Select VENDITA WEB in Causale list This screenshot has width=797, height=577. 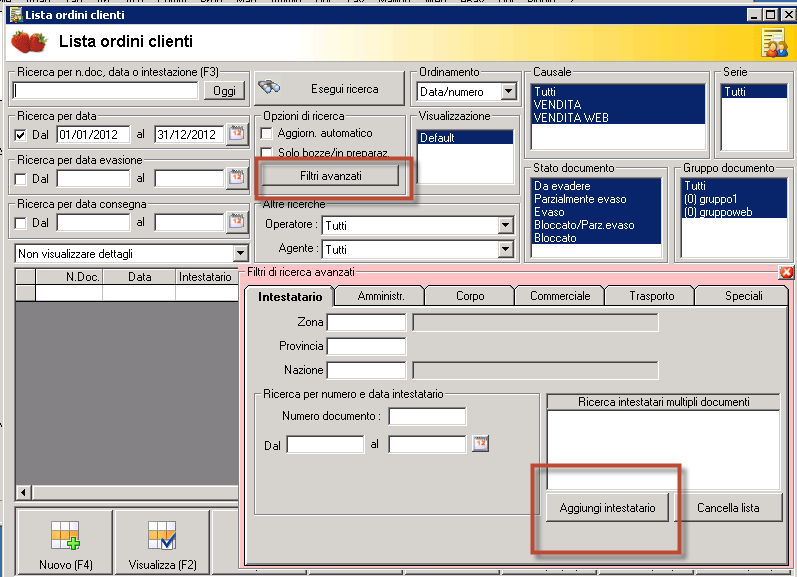tap(618, 117)
